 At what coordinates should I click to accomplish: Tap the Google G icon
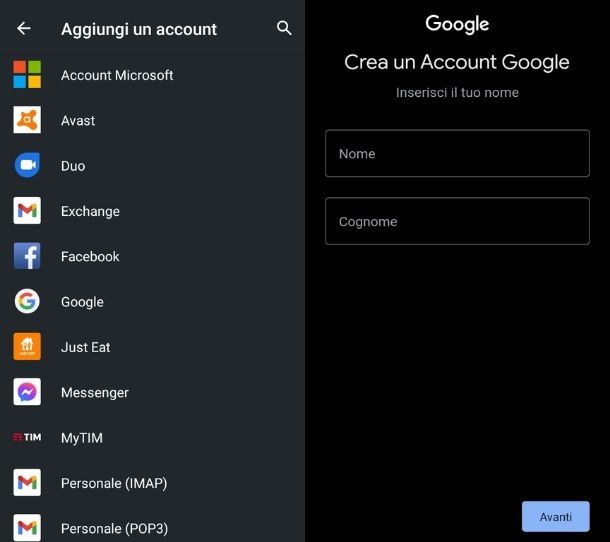(27, 301)
